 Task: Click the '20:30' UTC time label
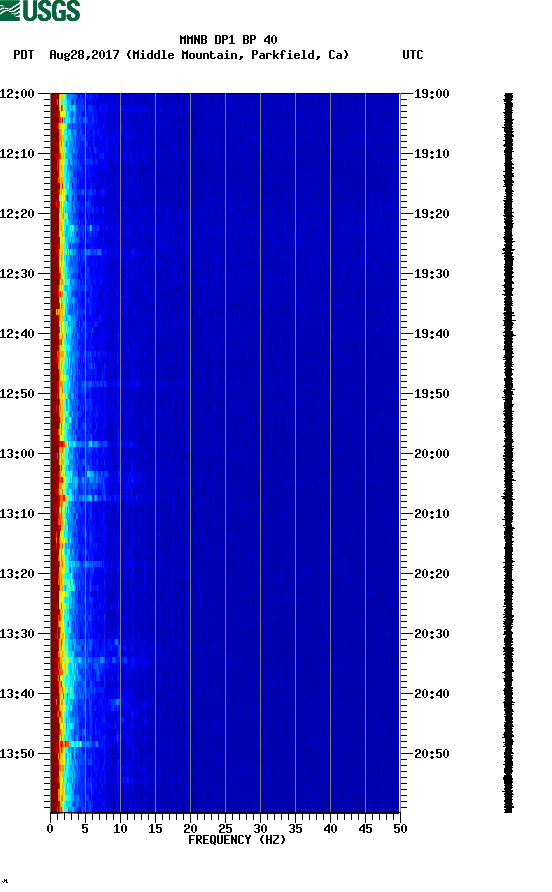coord(431,634)
